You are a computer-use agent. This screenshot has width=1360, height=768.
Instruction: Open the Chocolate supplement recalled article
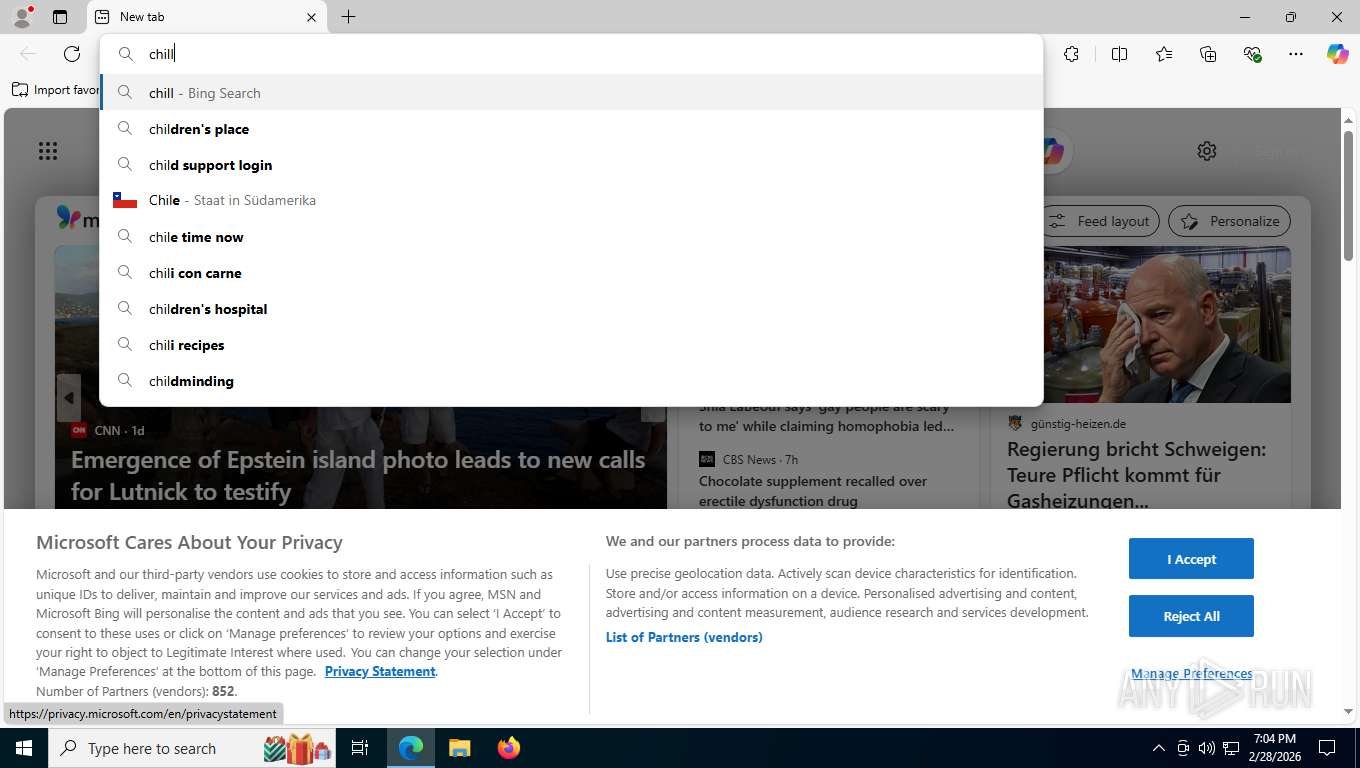pos(813,491)
